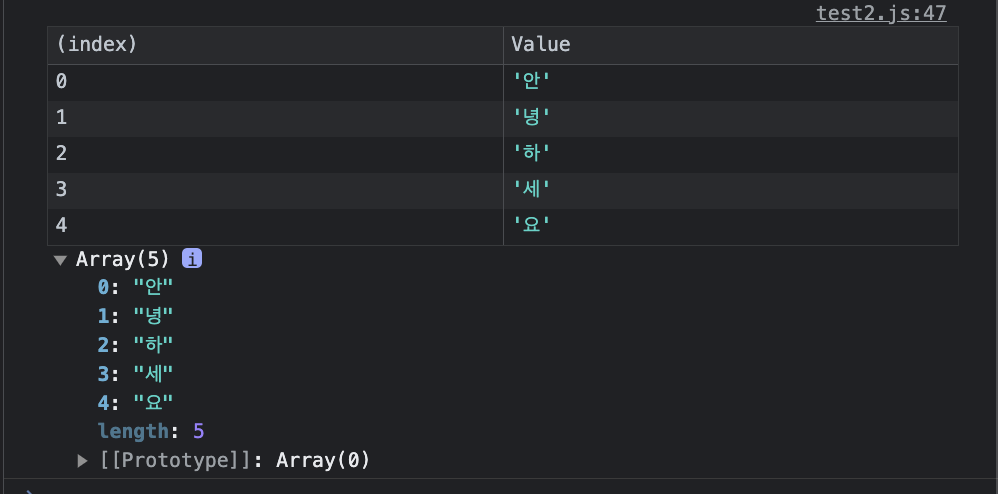Select array entry 3: "세"

coord(136,374)
